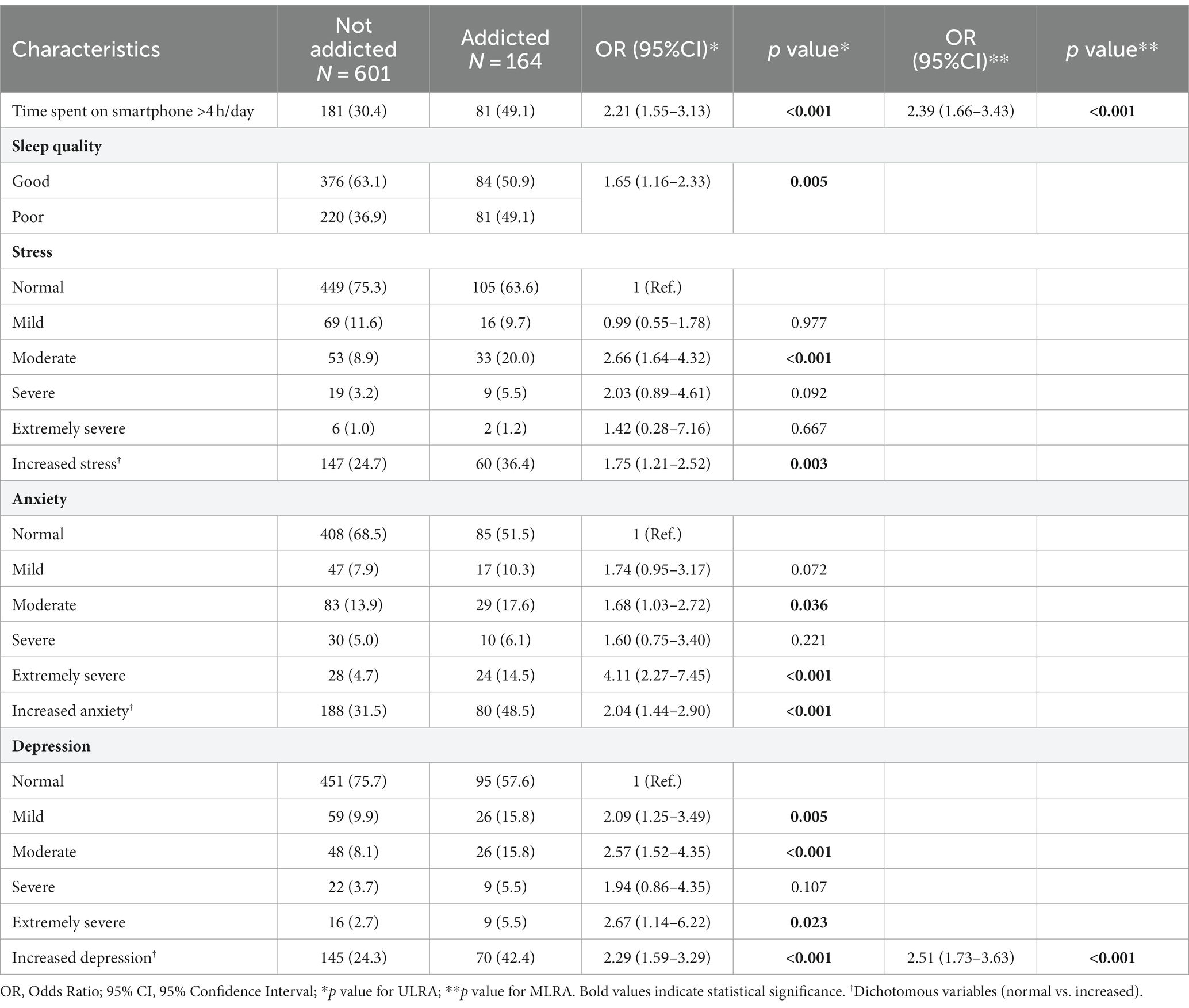Click the p value '0.221'
Viewport: 1189px width, 1008px height.
pyautogui.click(x=808, y=641)
